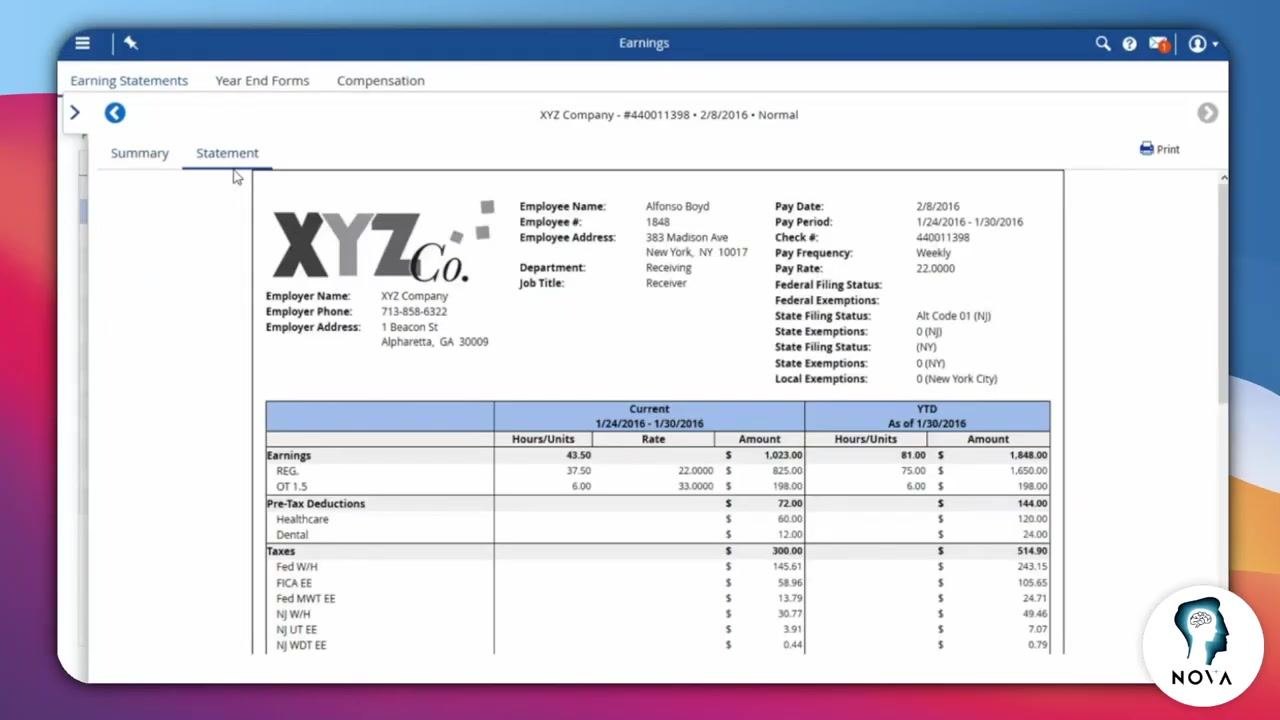Click employer address 1 Beacon St
The width and height of the screenshot is (1280, 720).
click(x=409, y=327)
